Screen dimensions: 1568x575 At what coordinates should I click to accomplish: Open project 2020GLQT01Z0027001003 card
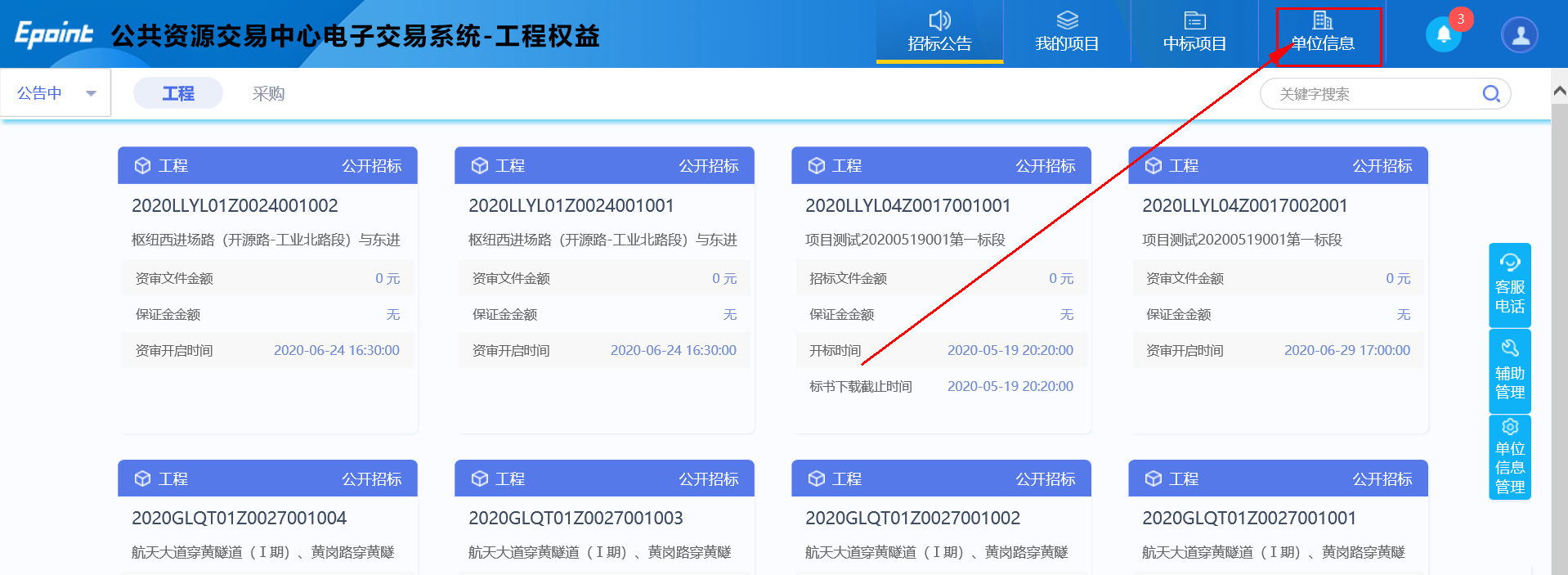coord(576,518)
